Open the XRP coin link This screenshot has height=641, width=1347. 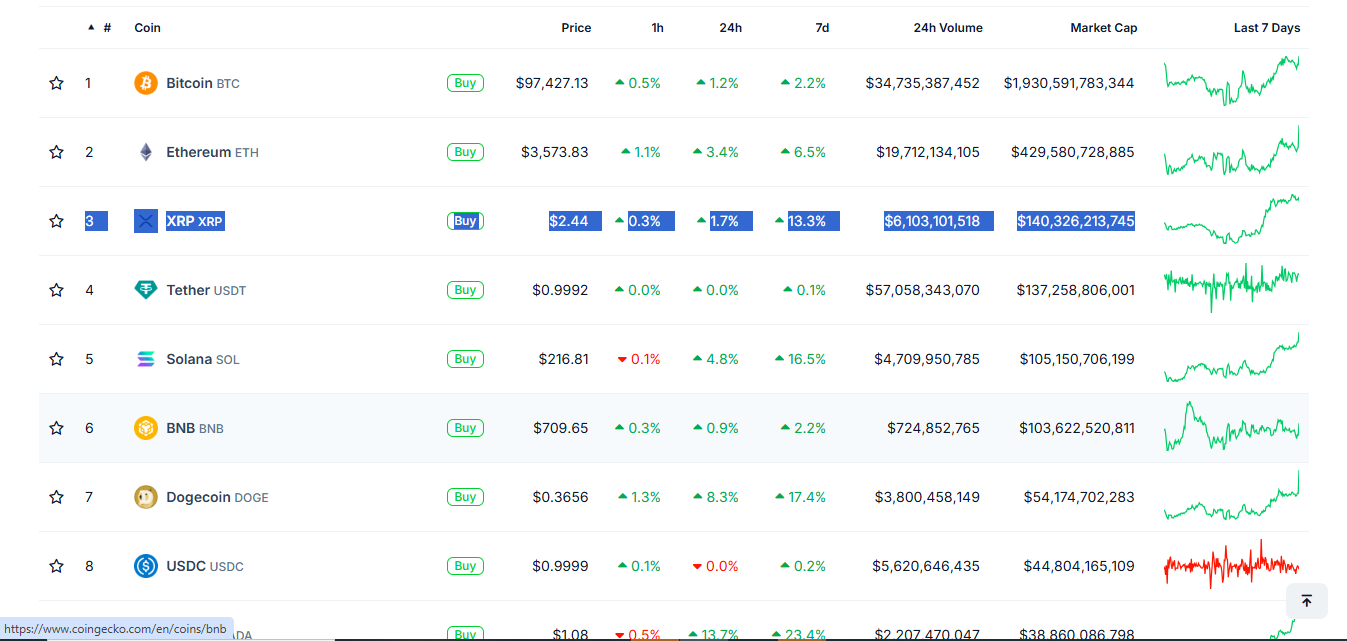click(194, 221)
